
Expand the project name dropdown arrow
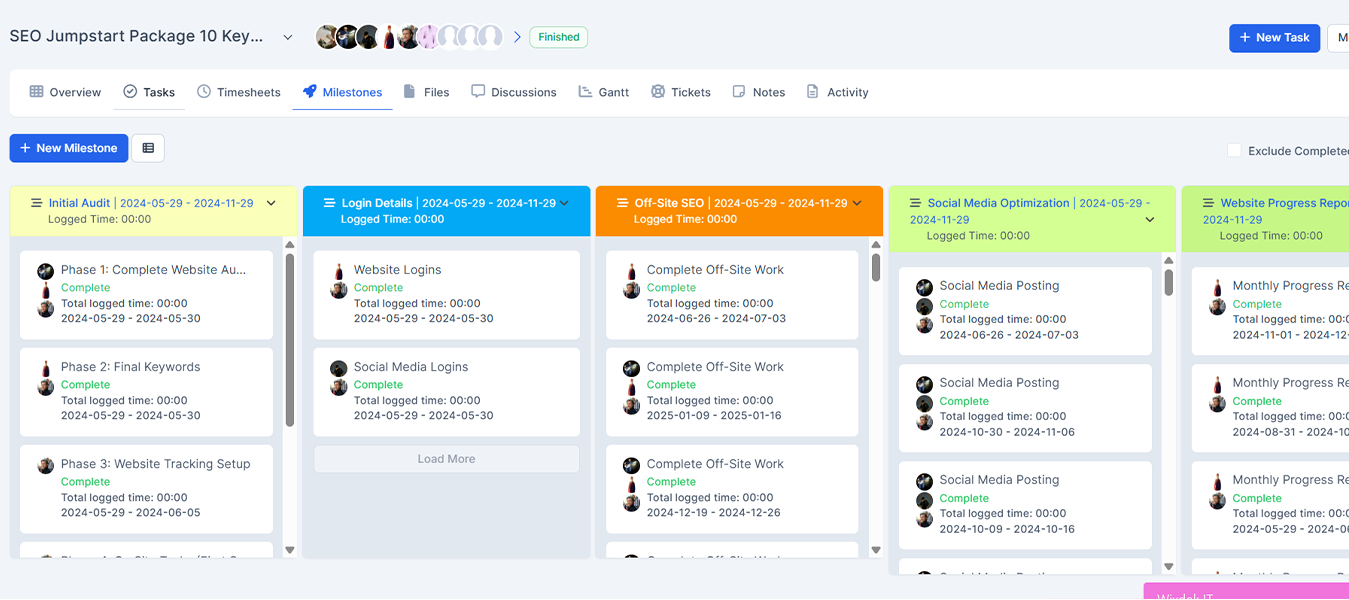click(x=288, y=37)
